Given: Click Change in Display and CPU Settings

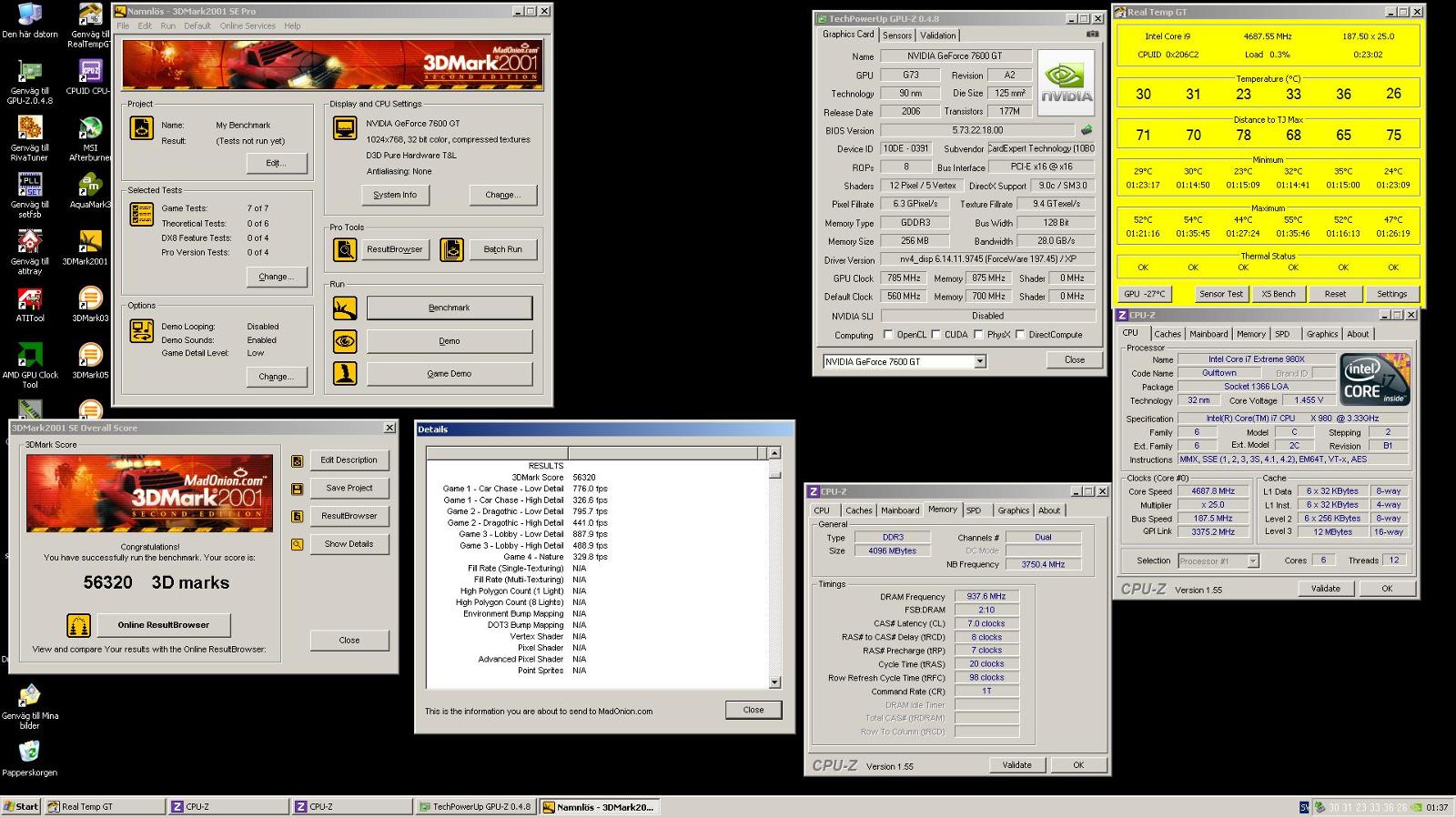Looking at the screenshot, I should click(x=503, y=195).
